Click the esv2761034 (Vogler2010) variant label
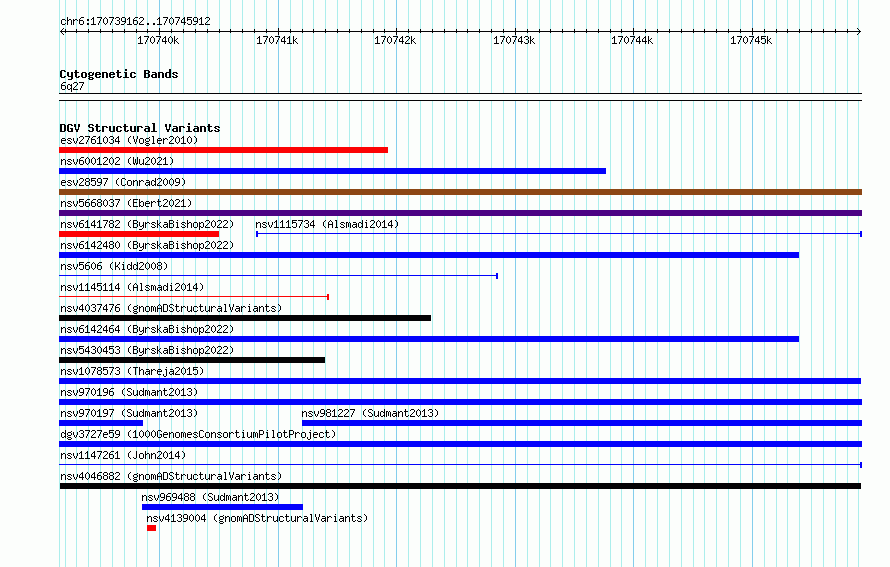 tap(129, 140)
